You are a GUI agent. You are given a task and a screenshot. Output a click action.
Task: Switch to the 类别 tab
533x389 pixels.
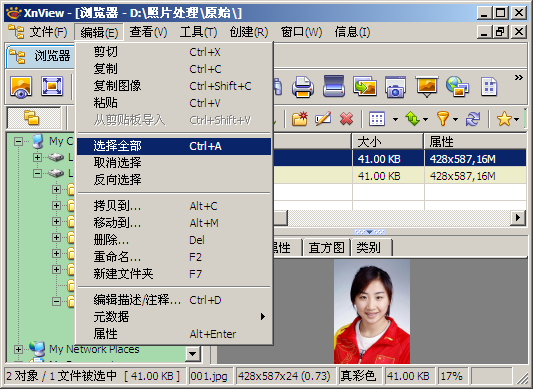[371, 248]
